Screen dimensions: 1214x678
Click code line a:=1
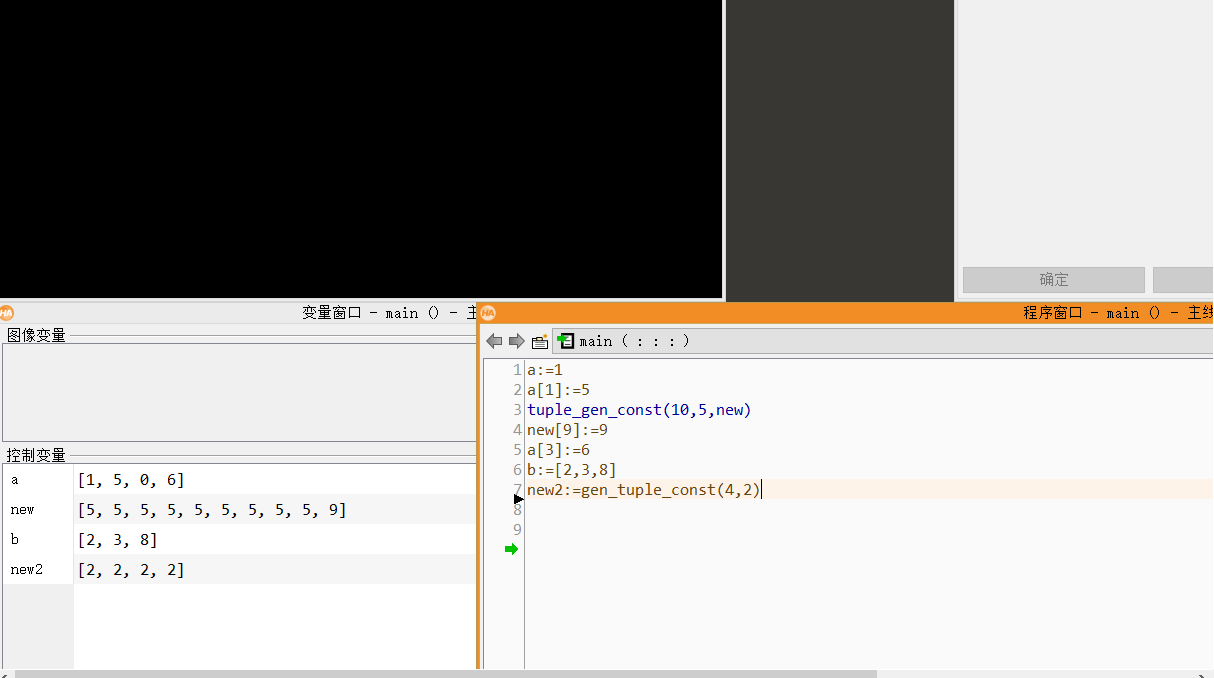click(545, 370)
